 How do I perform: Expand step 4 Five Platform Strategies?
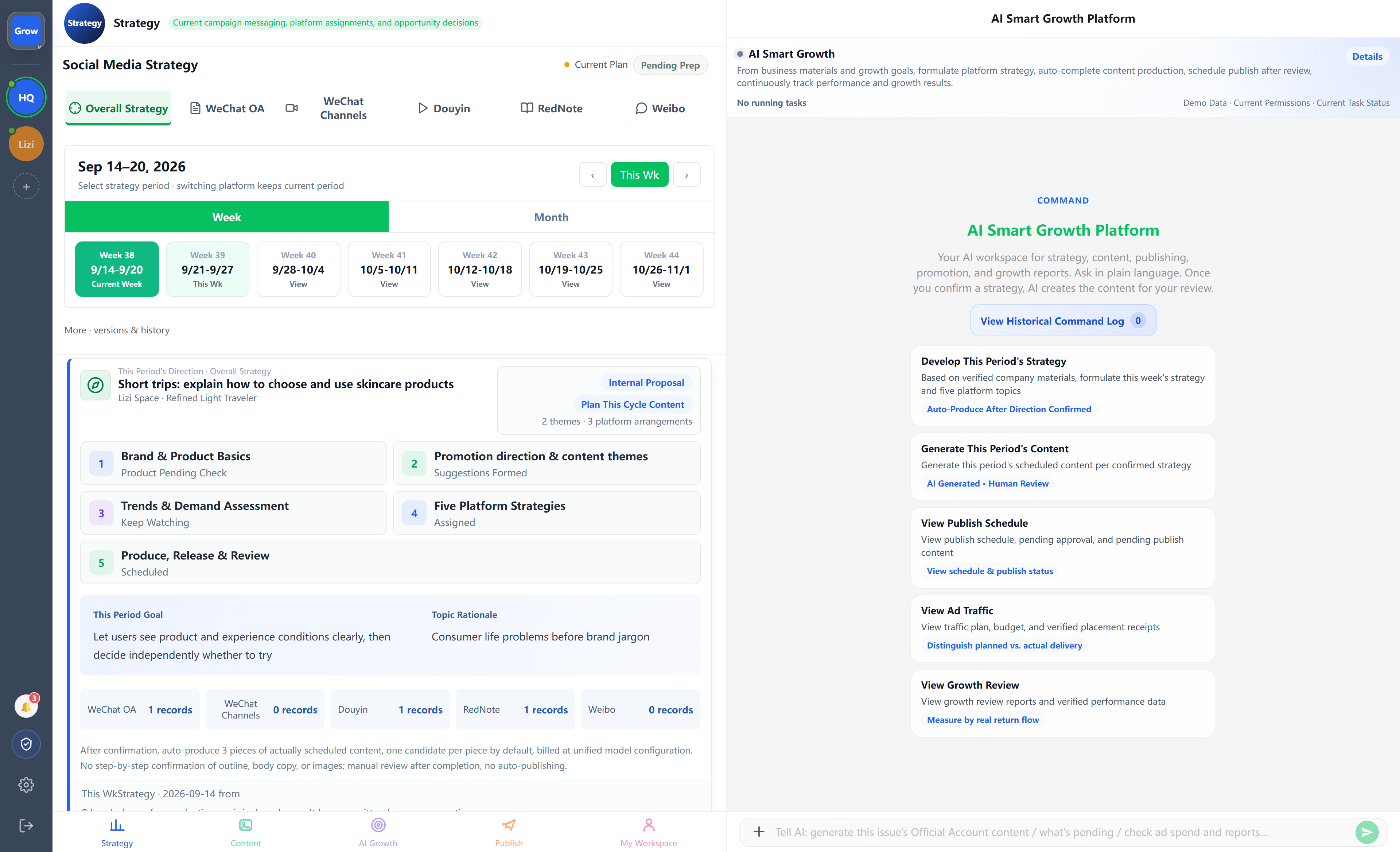pyautogui.click(x=547, y=513)
